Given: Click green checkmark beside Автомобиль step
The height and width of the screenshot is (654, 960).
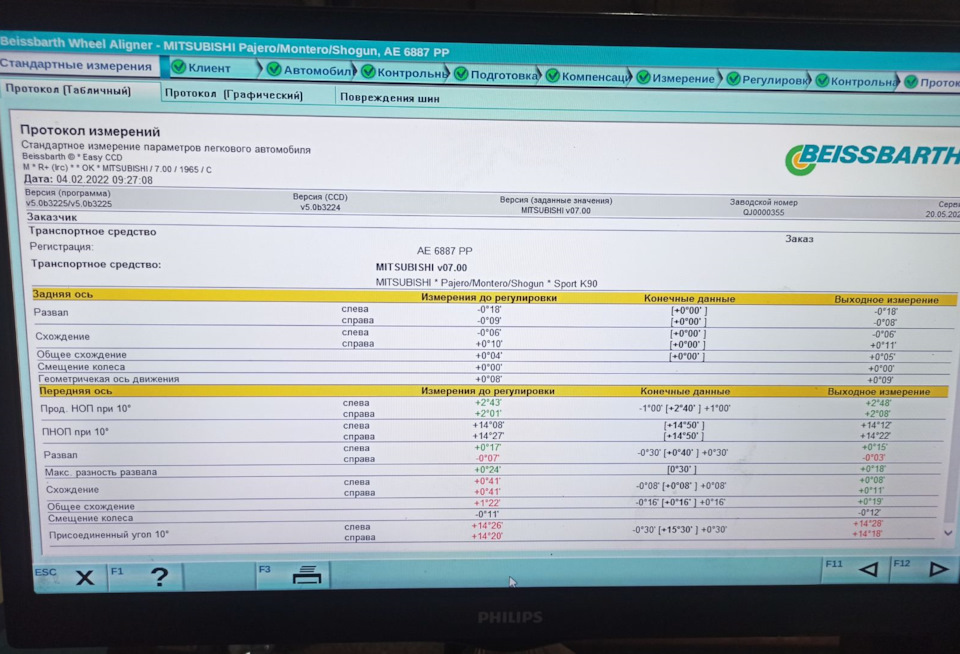Looking at the screenshot, I should click(274, 70).
